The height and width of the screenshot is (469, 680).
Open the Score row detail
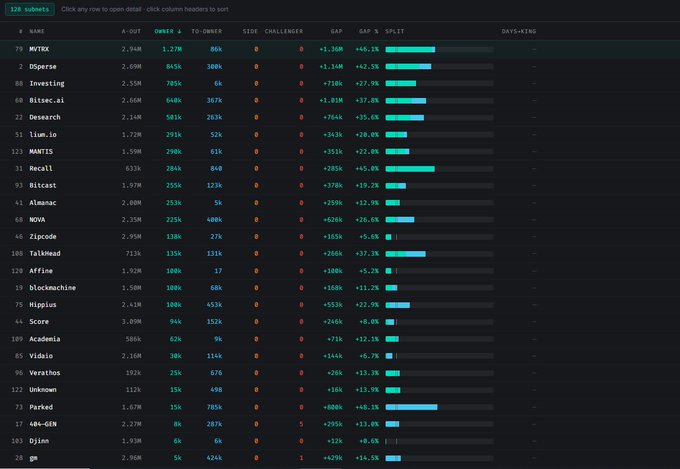340,321
